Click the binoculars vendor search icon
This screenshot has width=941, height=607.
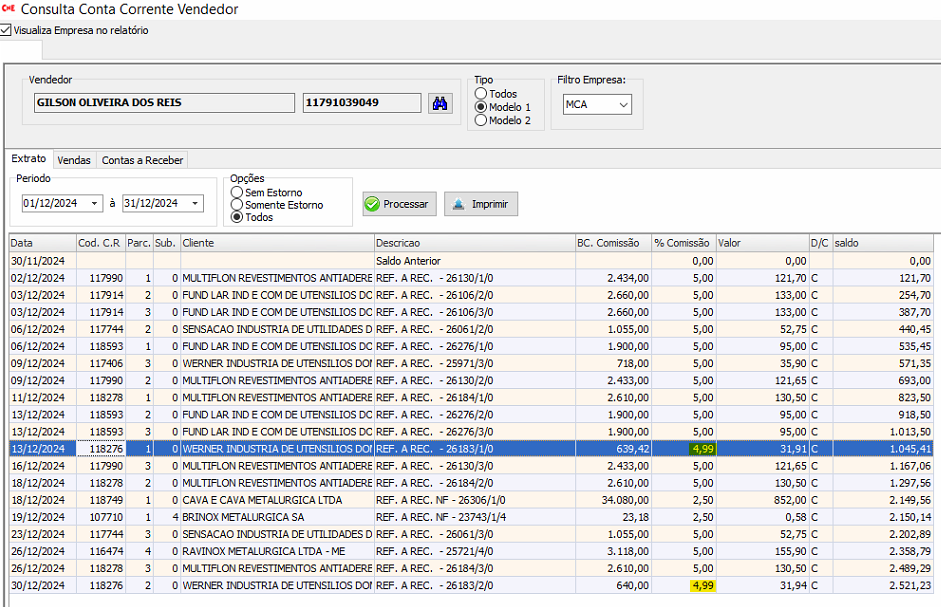(x=439, y=103)
